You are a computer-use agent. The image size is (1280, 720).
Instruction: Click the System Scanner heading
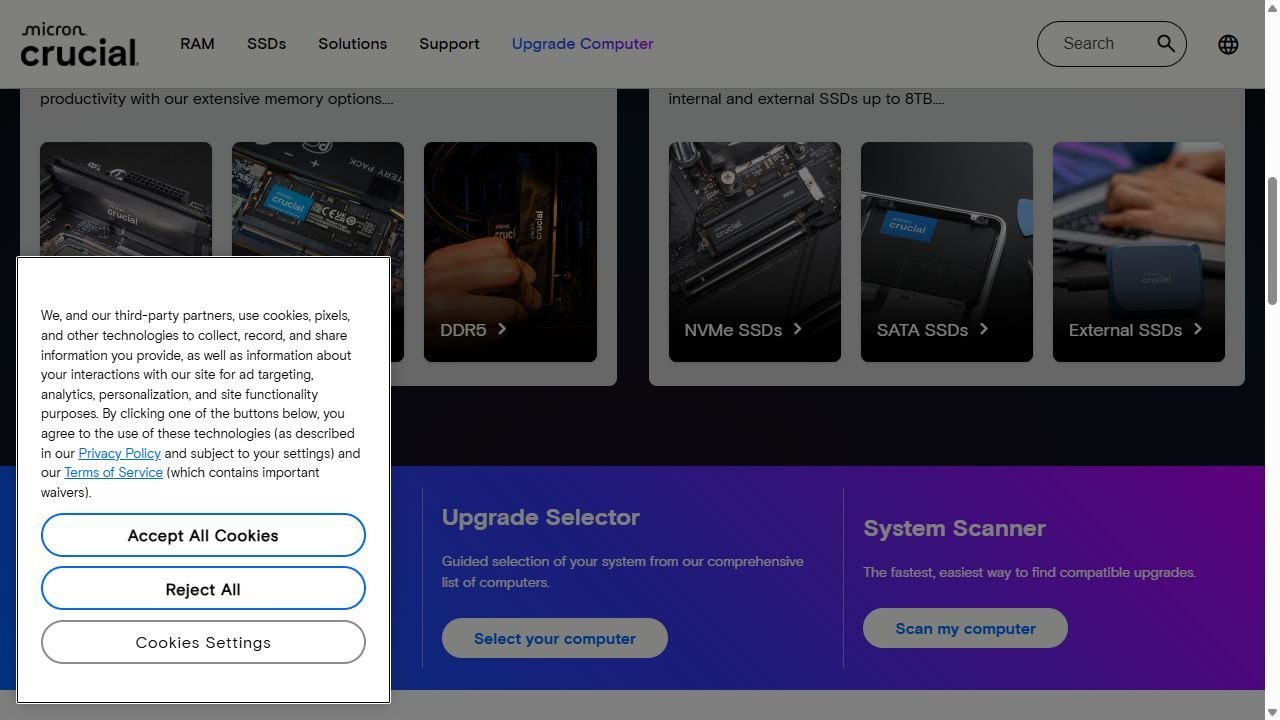(954, 528)
